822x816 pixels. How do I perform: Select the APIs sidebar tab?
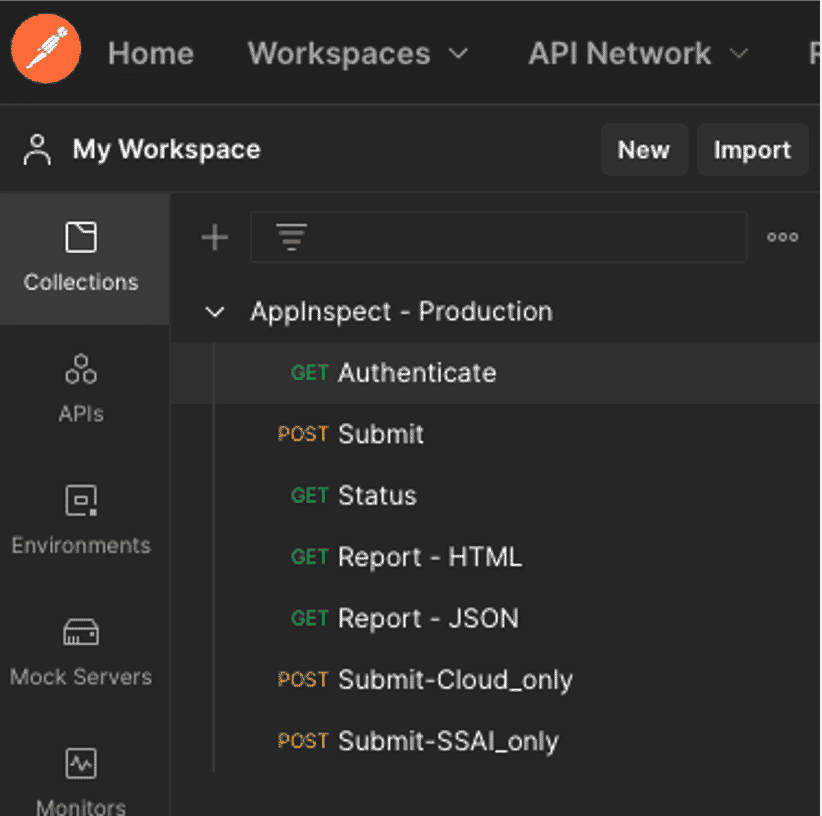pyautogui.click(x=81, y=388)
